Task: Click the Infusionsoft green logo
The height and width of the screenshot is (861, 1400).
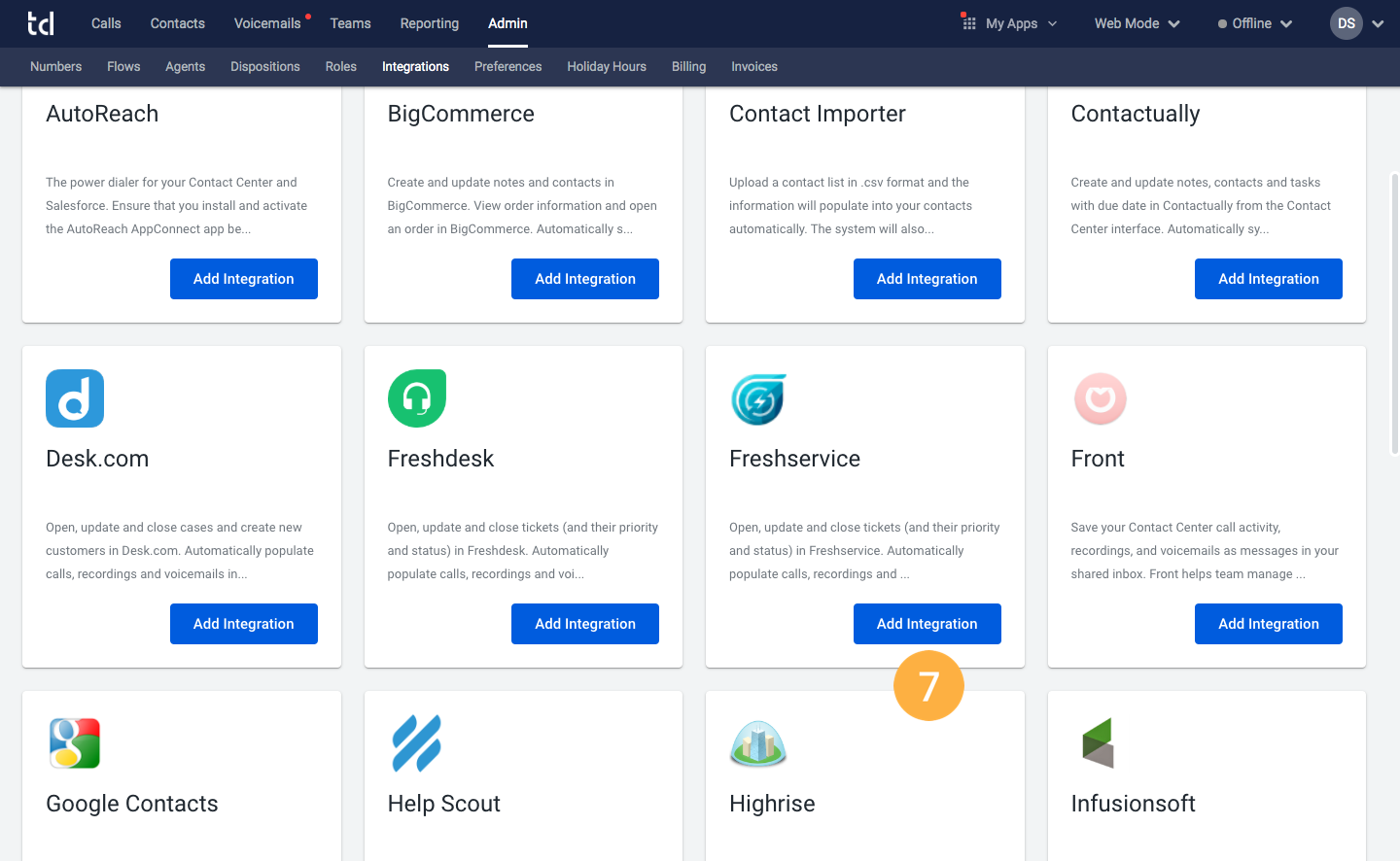Action: (x=1099, y=743)
